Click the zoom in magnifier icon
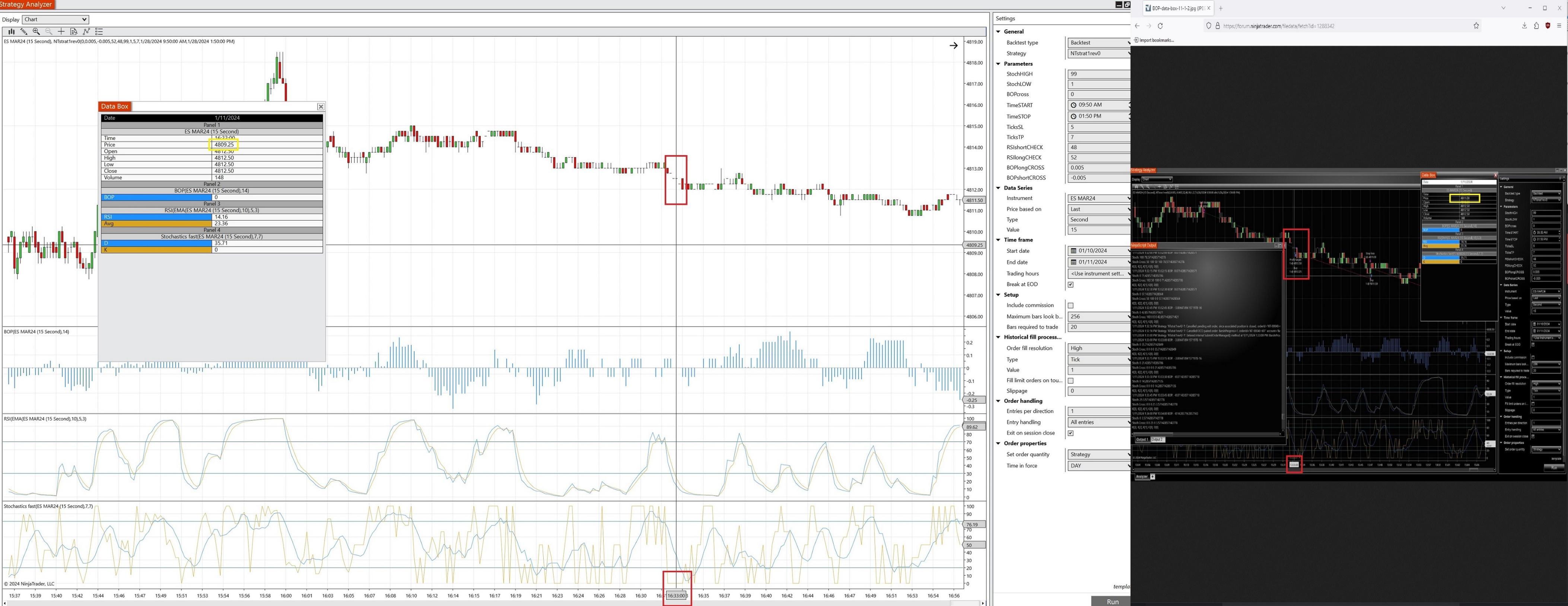The image size is (1568, 606). click(36, 31)
